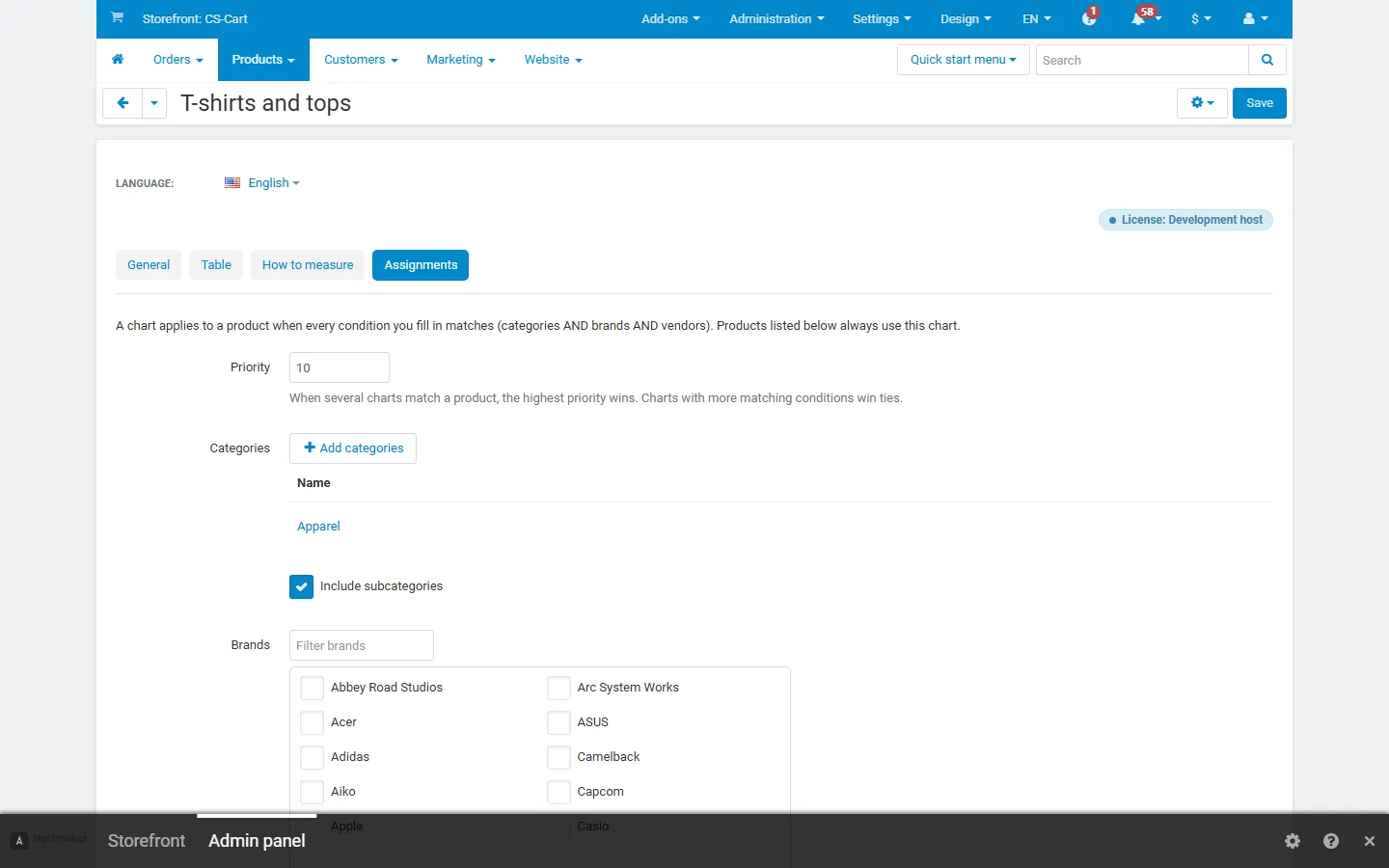The height and width of the screenshot is (868, 1389).
Task: Open the bell notifications with 58 badge
Action: click(1144, 18)
